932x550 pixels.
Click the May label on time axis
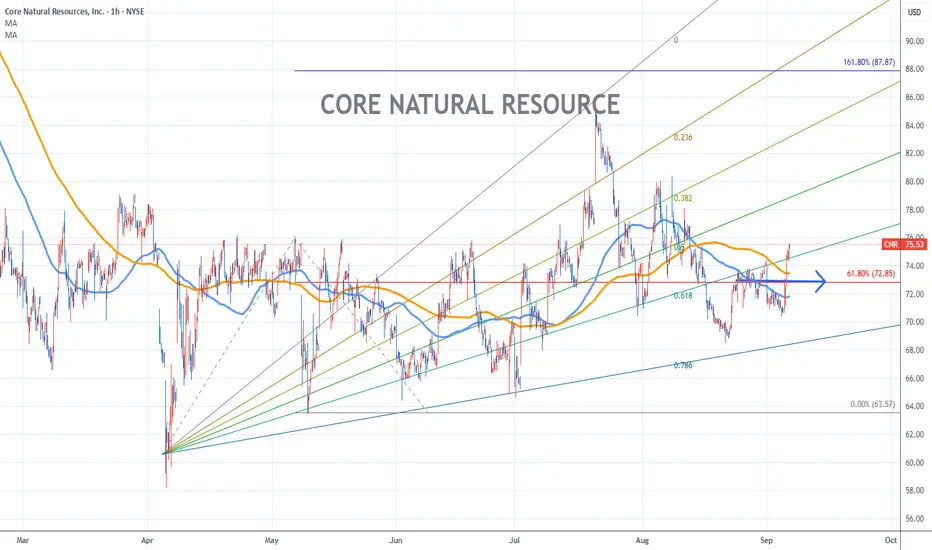[272, 540]
